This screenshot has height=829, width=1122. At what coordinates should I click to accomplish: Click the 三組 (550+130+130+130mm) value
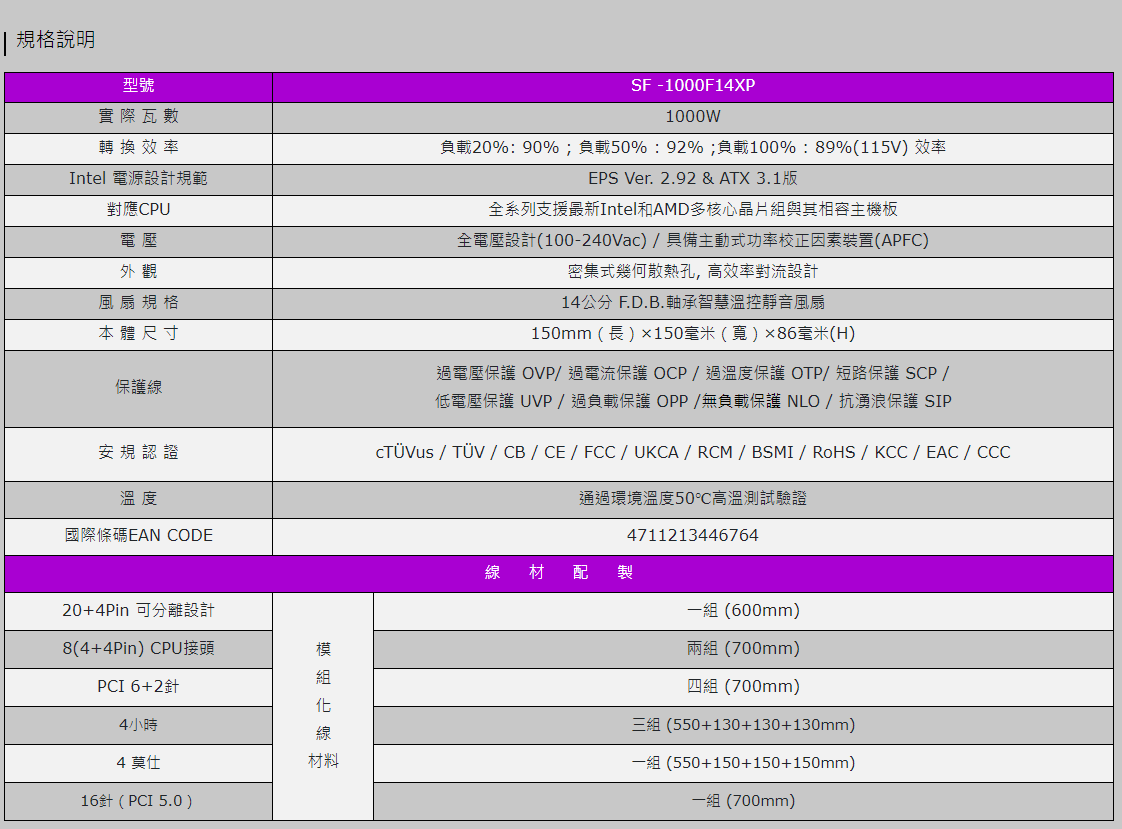click(x=743, y=725)
